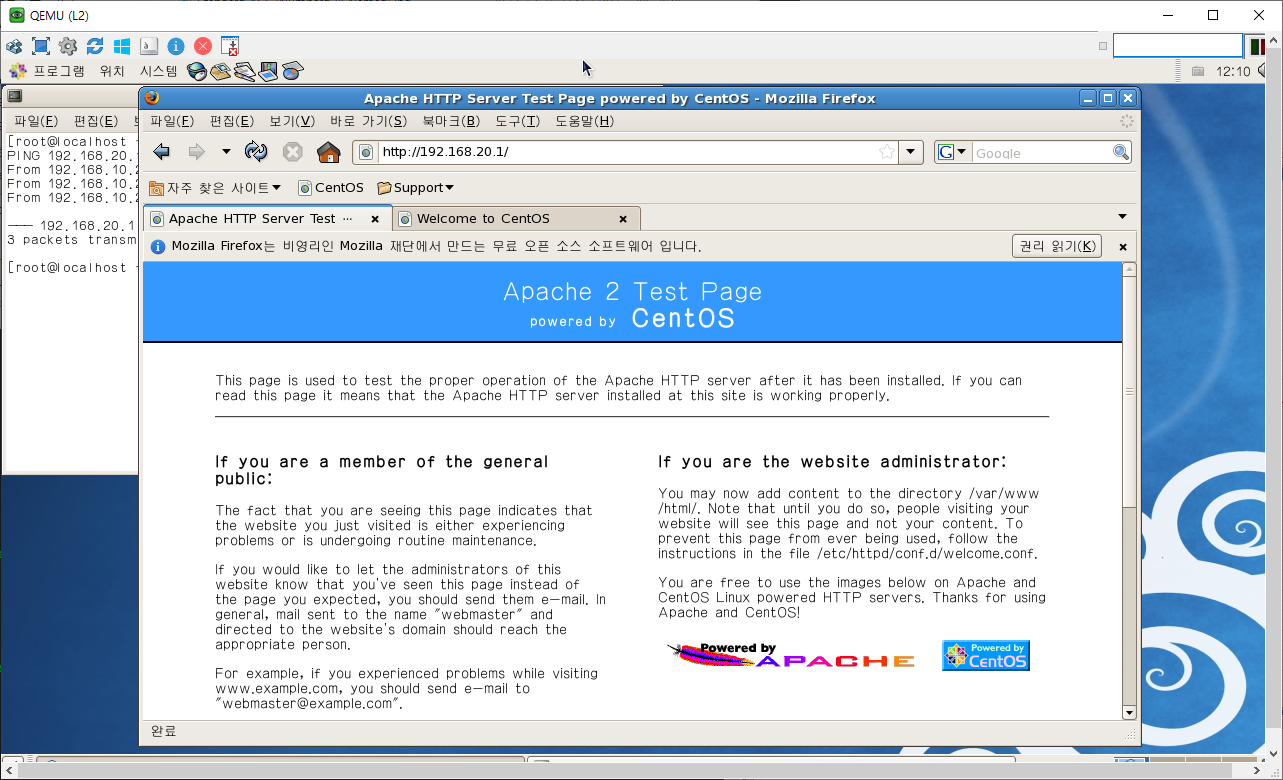The width and height of the screenshot is (1283, 780).
Task: Open the CentOS bookmark in bookmarks toolbar
Action: (x=331, y=187)
